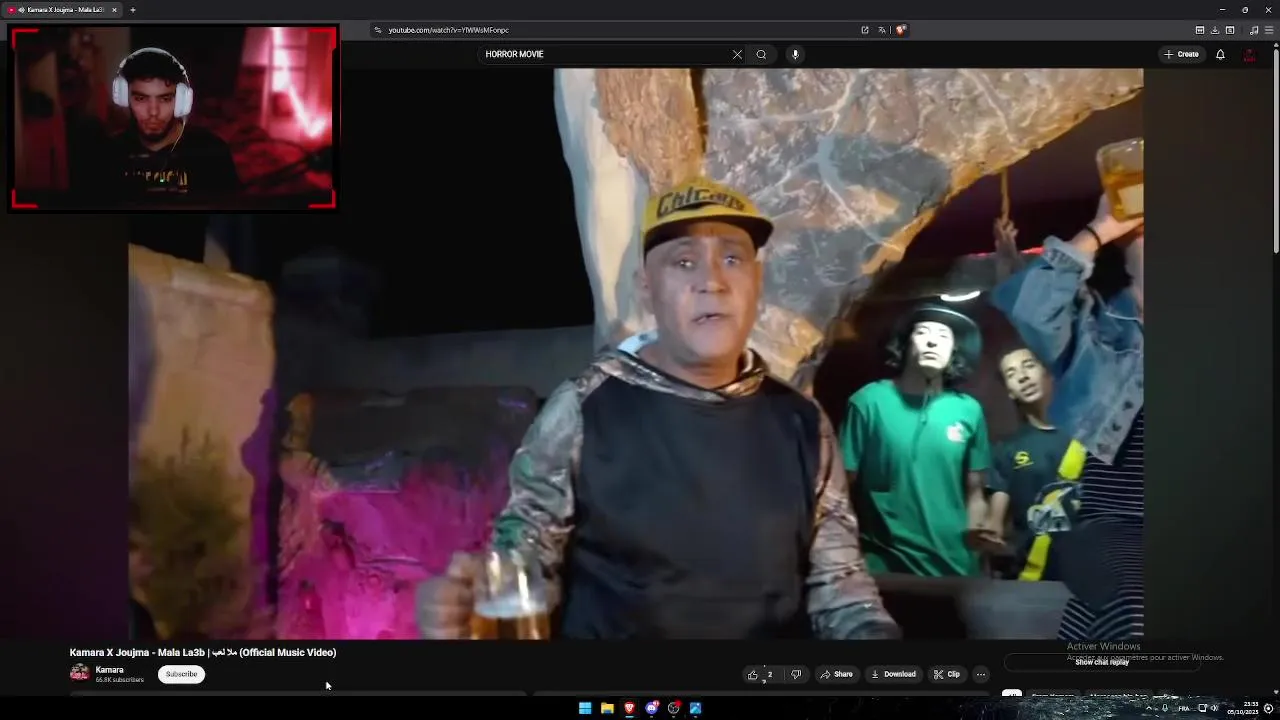The width and height of the screenshot is (1280, 720).
Task: Open Brave browser from the taskbar
Action: [x=629, y=708]
